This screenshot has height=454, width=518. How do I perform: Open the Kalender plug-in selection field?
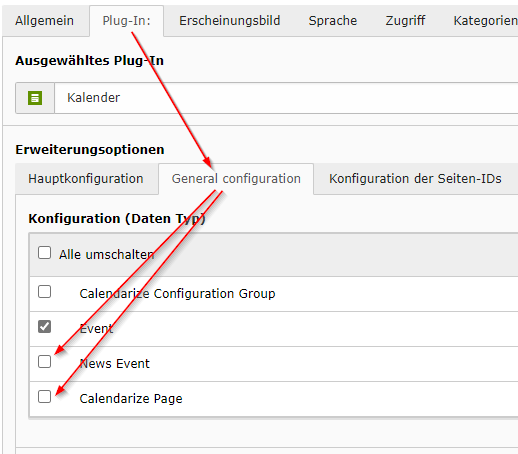coord(286,98)
